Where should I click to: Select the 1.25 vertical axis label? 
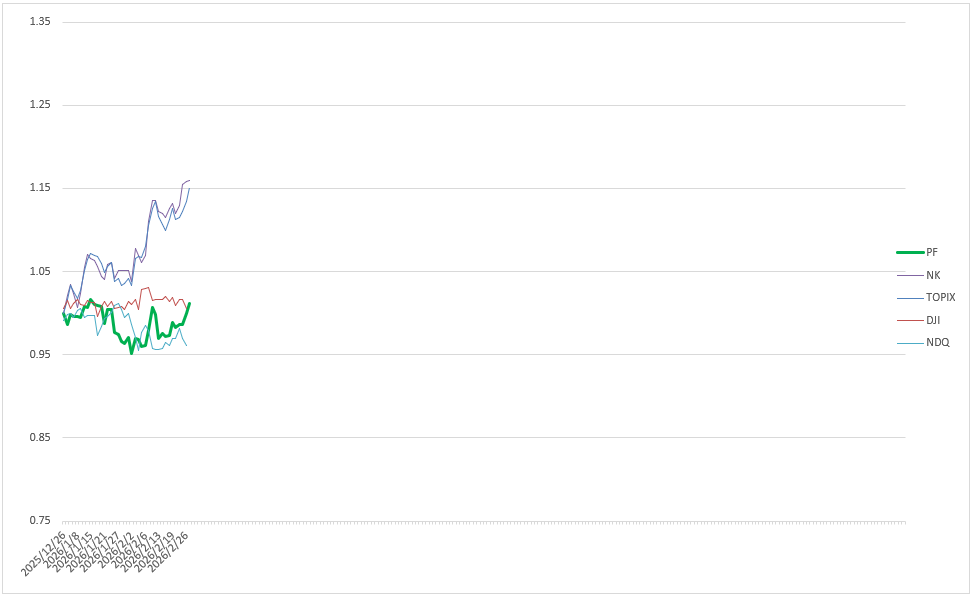(x=40, y=105)
